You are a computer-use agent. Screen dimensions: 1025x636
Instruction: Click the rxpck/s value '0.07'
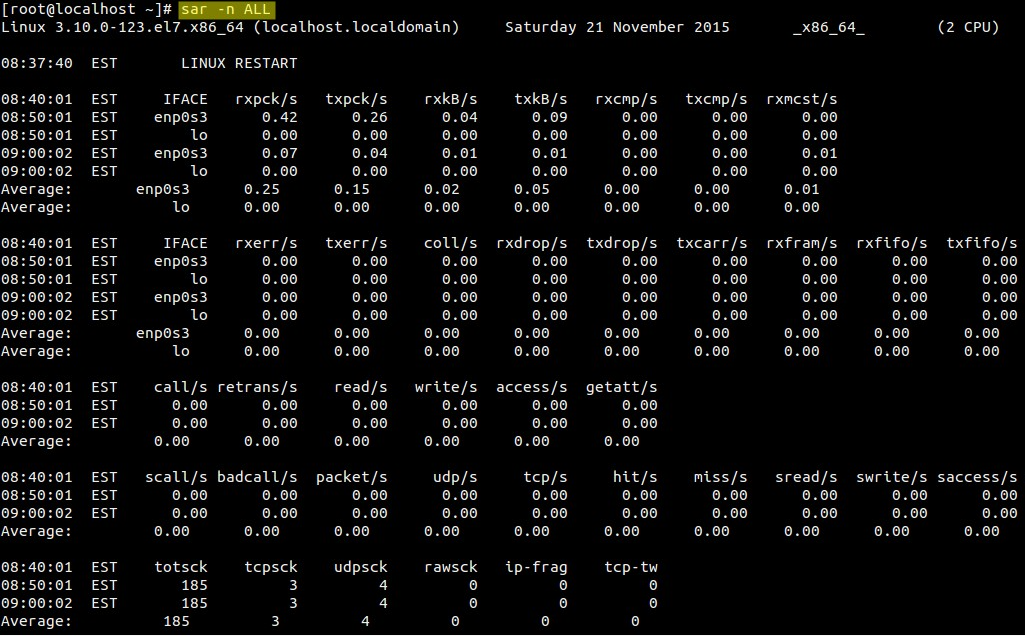point(280,154)
